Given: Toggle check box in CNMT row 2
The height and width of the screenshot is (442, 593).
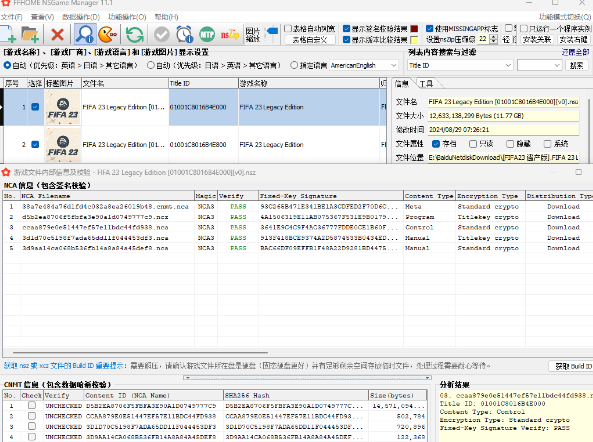Looking at the screenshot, I should click(32, 416).
